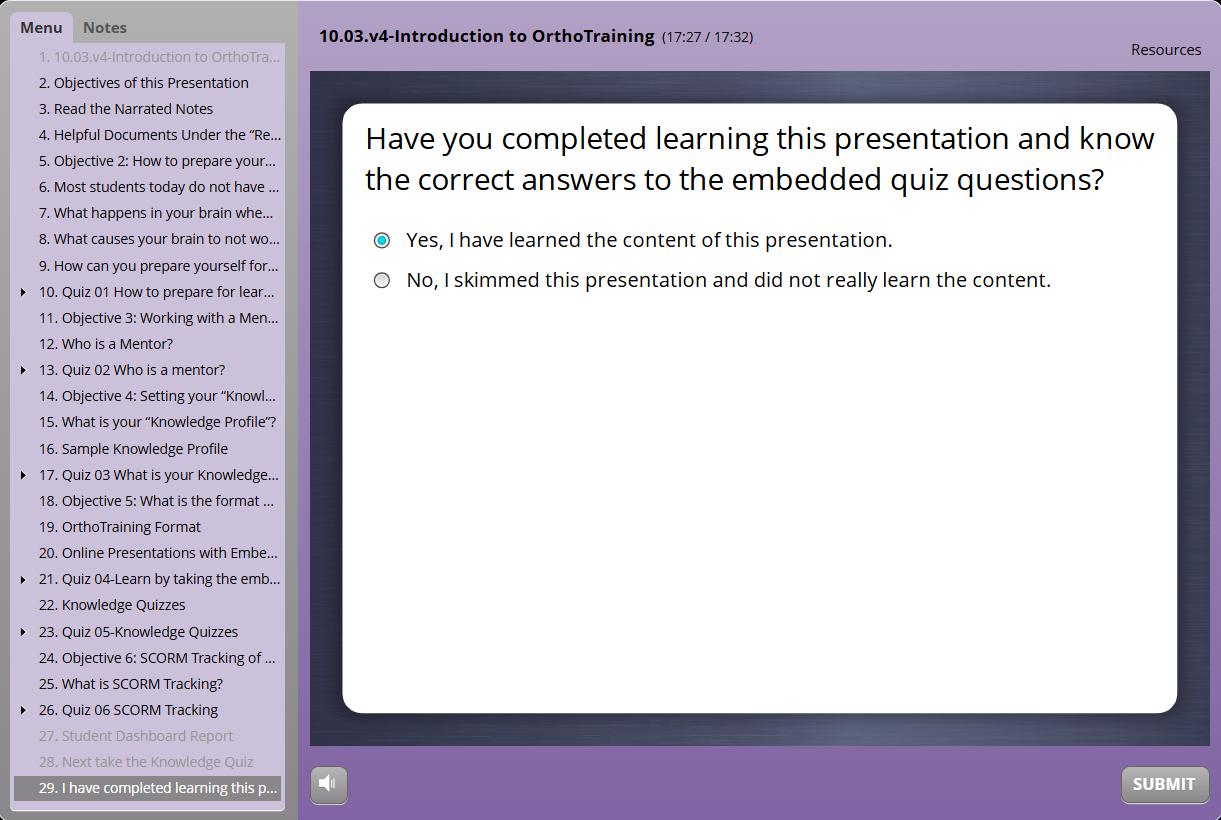Select the 'Yes, I have learned' radio option
This screenshot has height=820, width=1221.
(x=382, y=241)
